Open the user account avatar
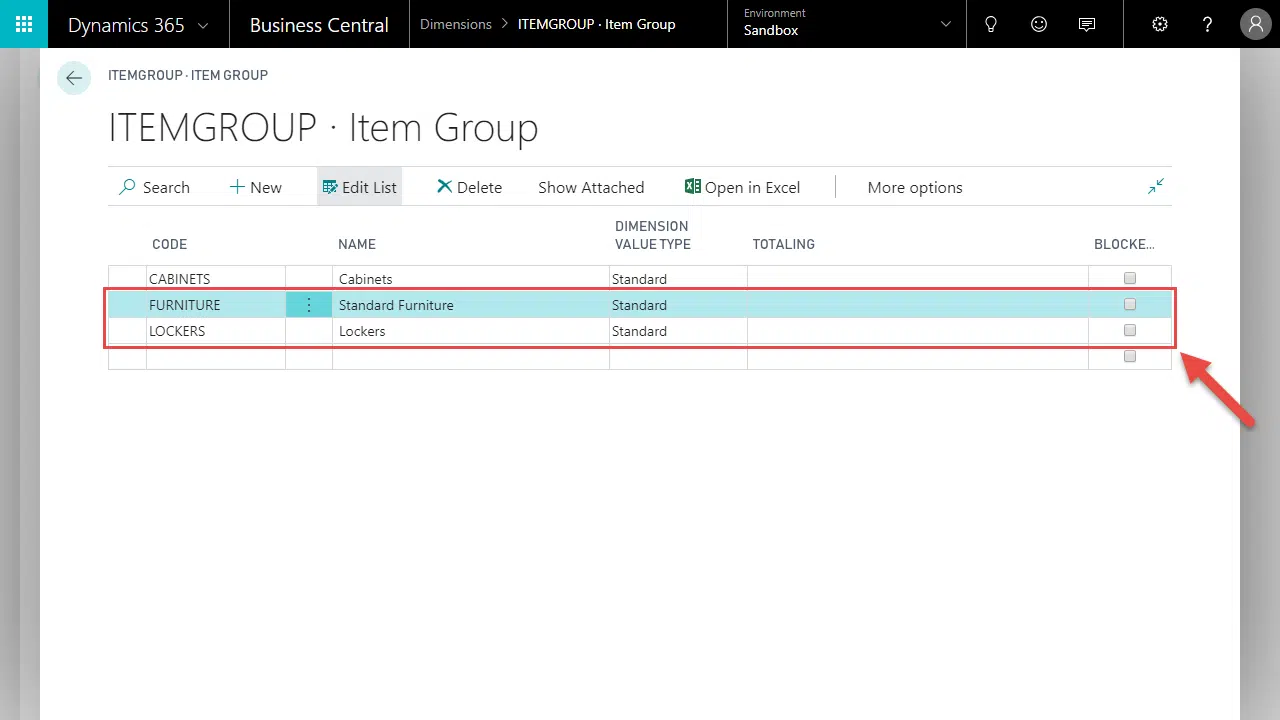This screenshot has height=720, width=1280. (x=1256, y=24)
